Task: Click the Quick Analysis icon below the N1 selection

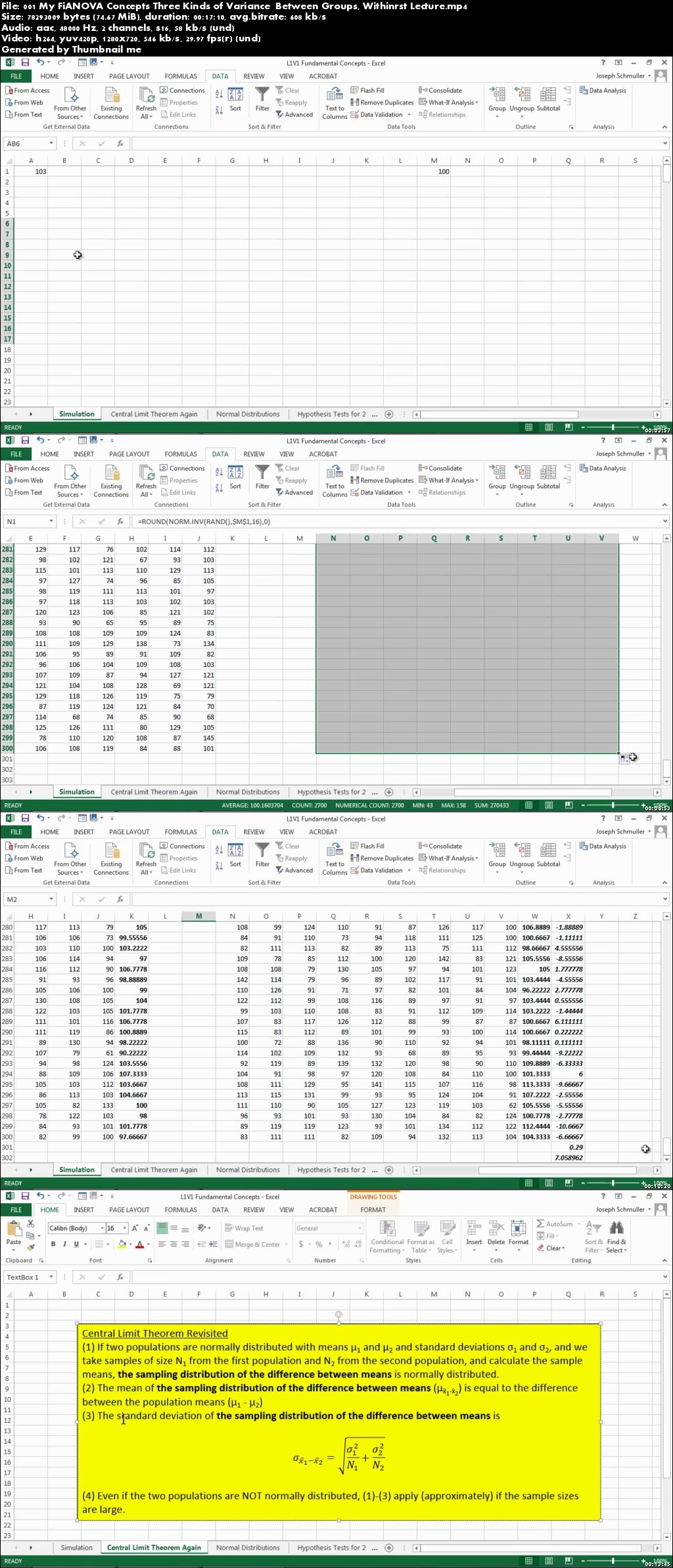Action: (624, 759)
